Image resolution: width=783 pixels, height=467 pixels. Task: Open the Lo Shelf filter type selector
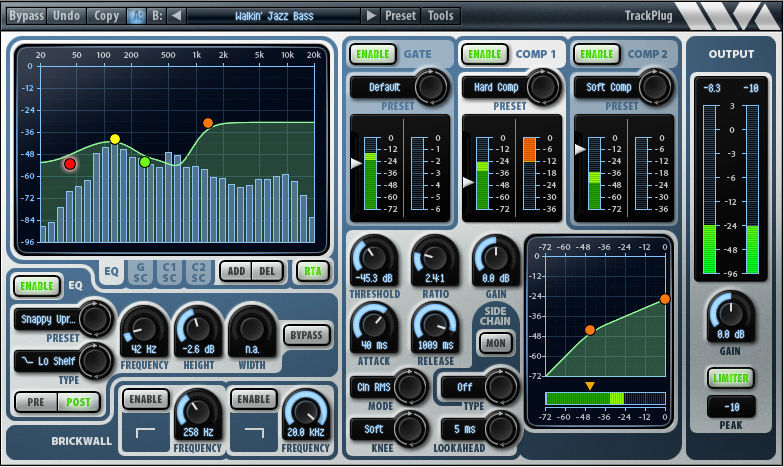click(x=48, y=361)
